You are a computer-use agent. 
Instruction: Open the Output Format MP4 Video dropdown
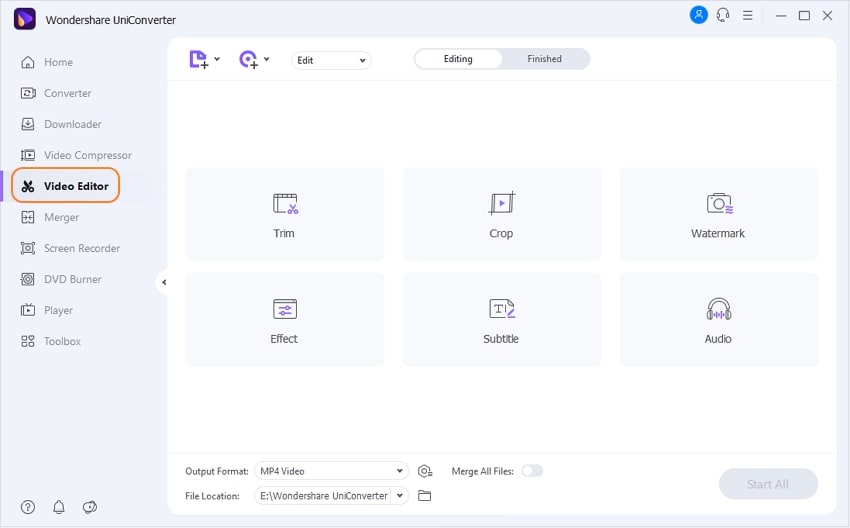[331, 471]
